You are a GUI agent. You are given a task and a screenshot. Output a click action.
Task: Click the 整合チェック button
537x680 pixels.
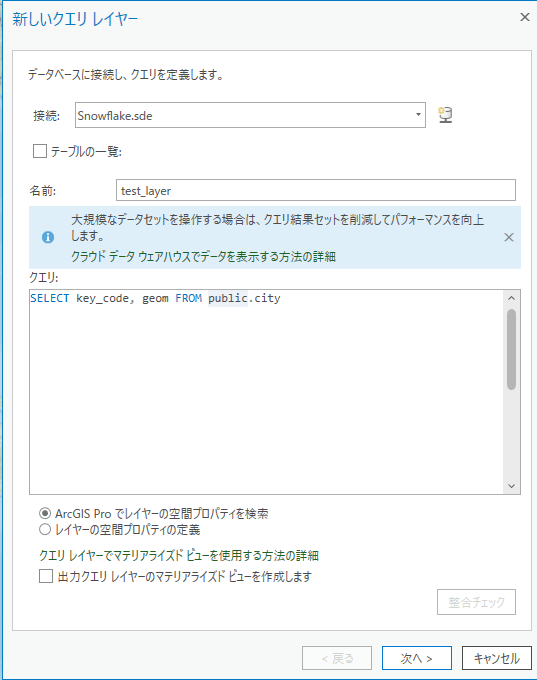(476, 602)
